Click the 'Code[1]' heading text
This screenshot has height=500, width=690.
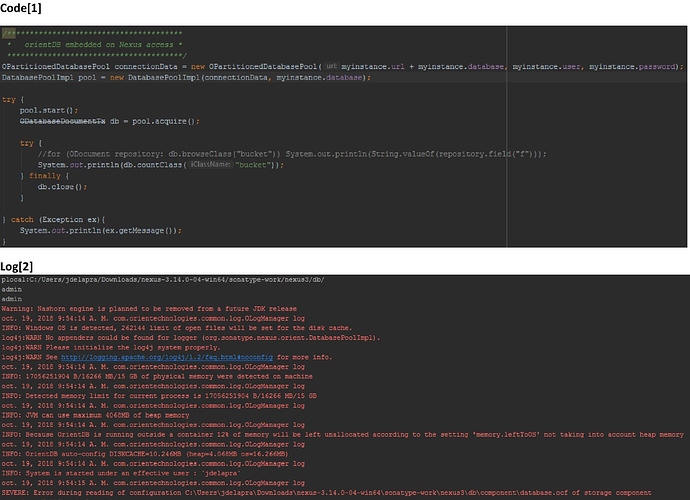pyautogui.click(x=21, y=8)
